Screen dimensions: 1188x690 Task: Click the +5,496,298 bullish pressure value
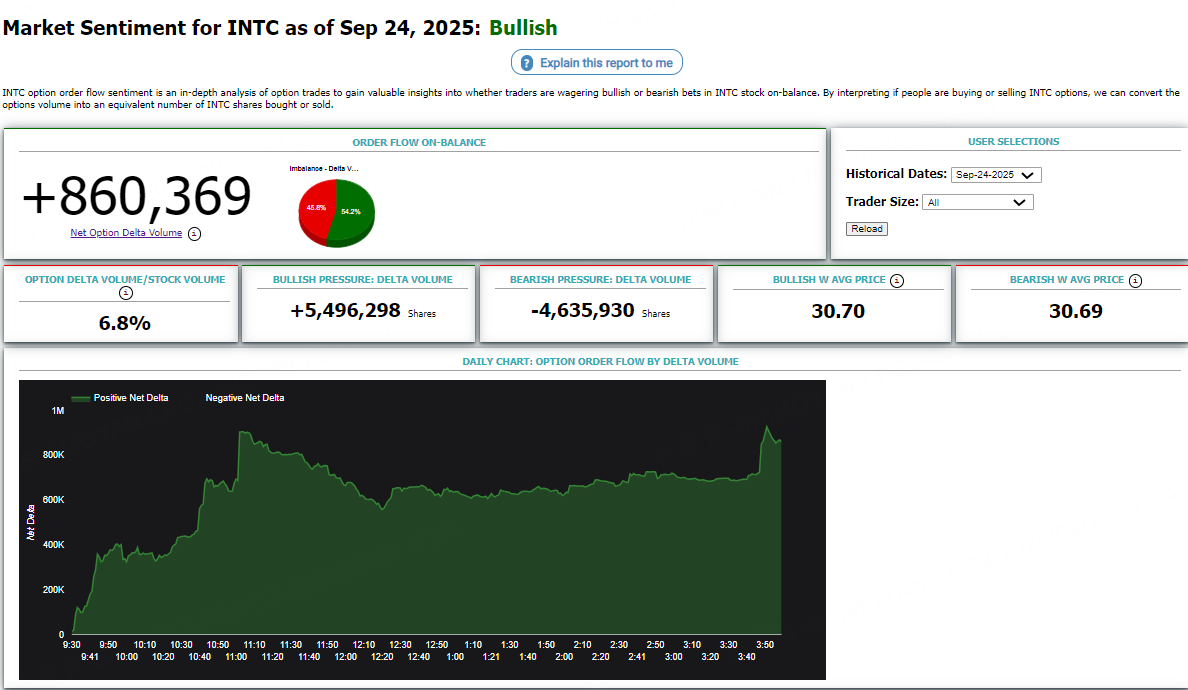coord(345,311)
